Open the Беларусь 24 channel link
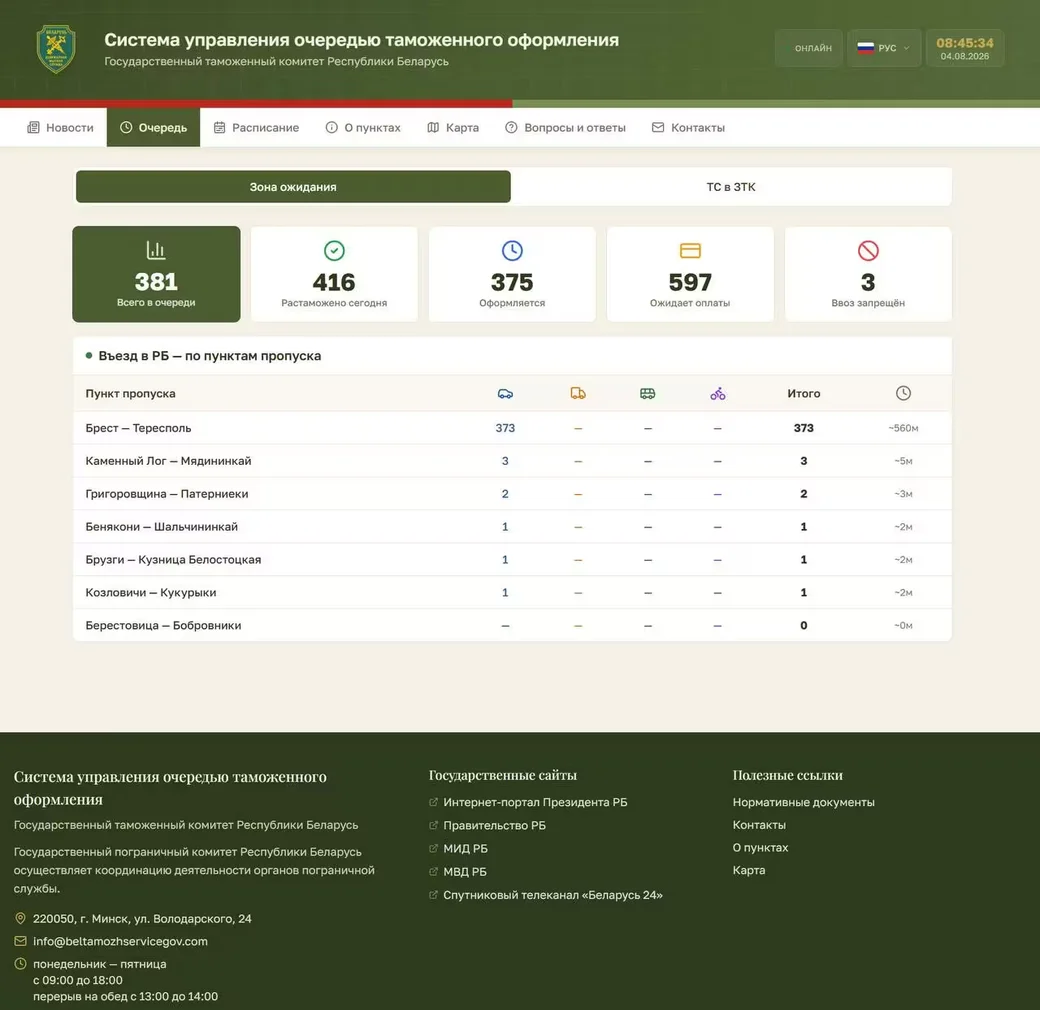1040x1010 pixels. pos(553,895)
